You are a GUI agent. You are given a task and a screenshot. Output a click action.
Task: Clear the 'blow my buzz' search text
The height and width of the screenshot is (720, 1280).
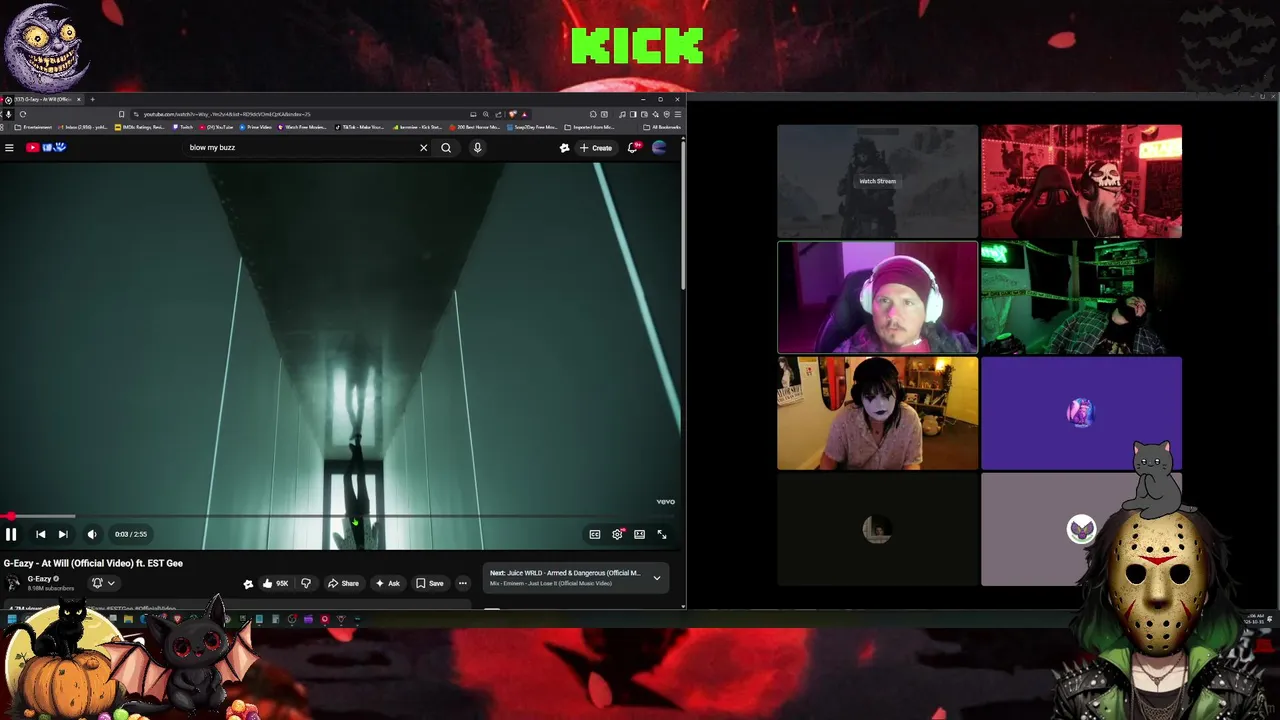(423, 148)
